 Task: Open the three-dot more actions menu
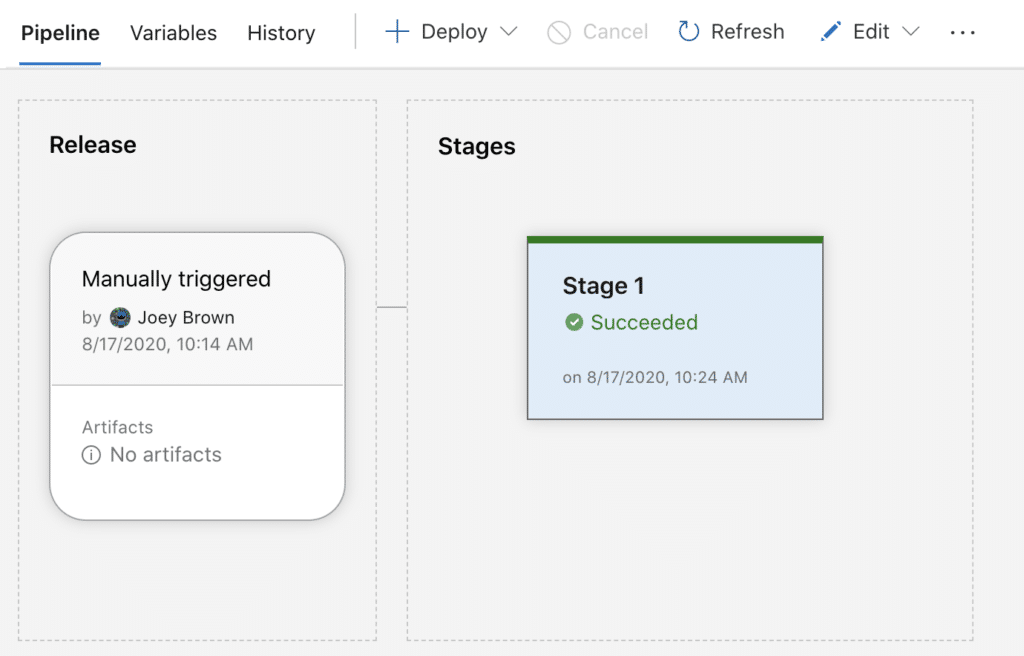(x=962, y=32)
